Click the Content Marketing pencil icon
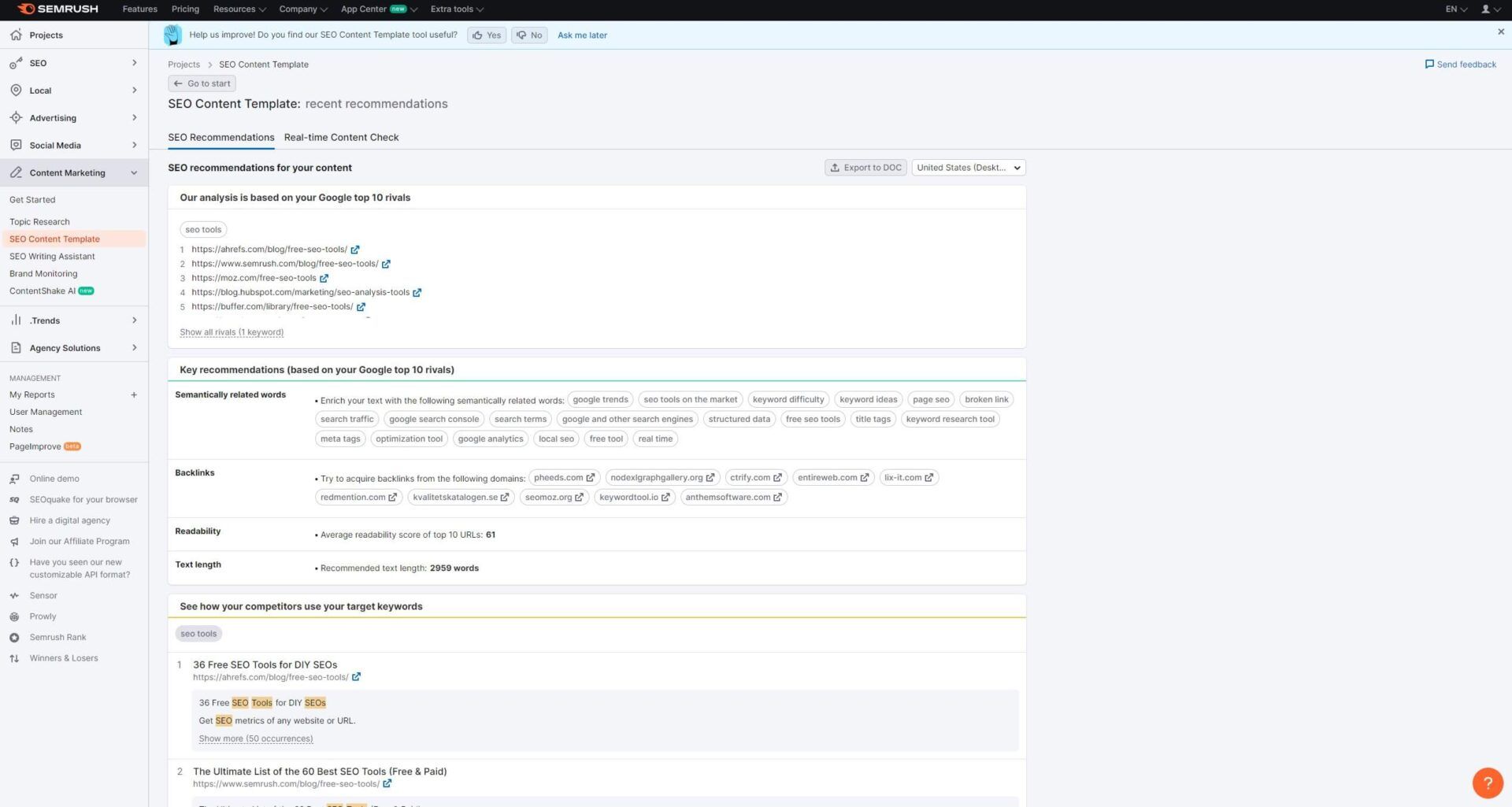This screenshot has width=1512, height=807. tap(16, 172)
